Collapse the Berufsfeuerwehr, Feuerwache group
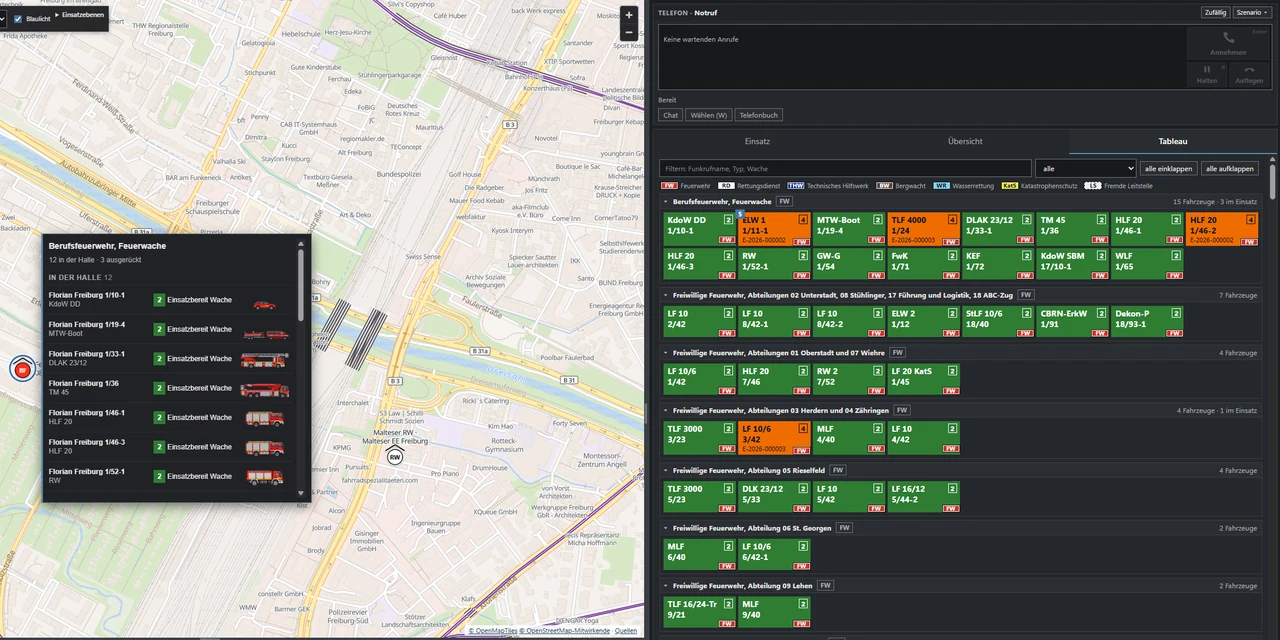This screenshot has width=1280, height=640. (667, 202)
